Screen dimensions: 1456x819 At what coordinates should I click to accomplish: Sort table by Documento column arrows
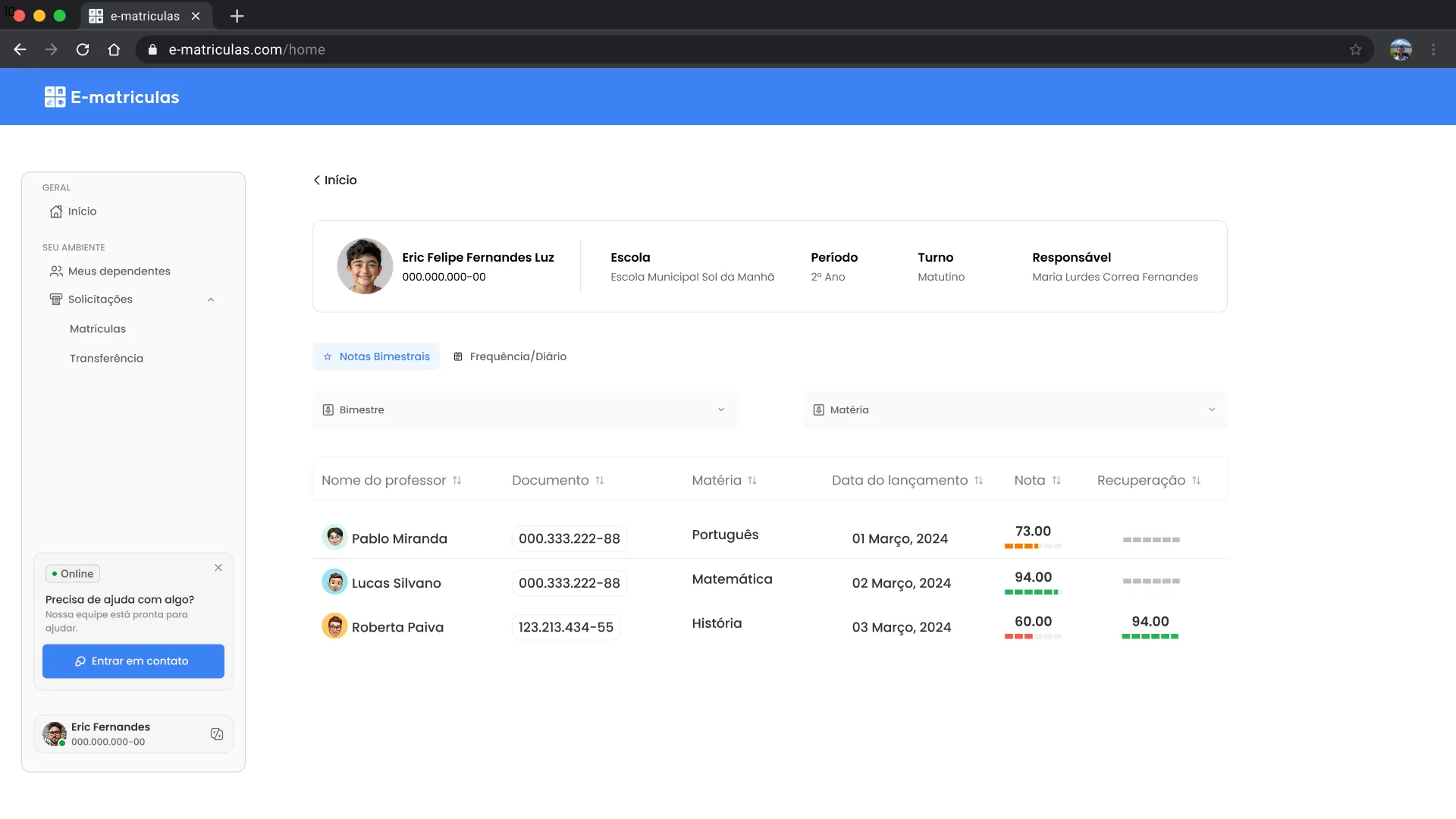pos(600,481)
